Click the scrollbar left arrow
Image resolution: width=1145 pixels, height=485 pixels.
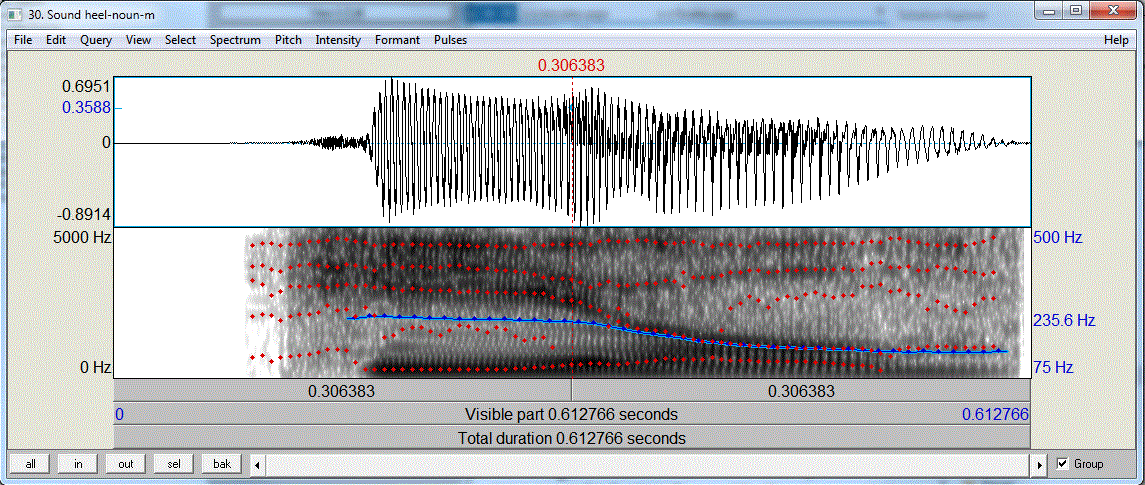pos(257,464)
